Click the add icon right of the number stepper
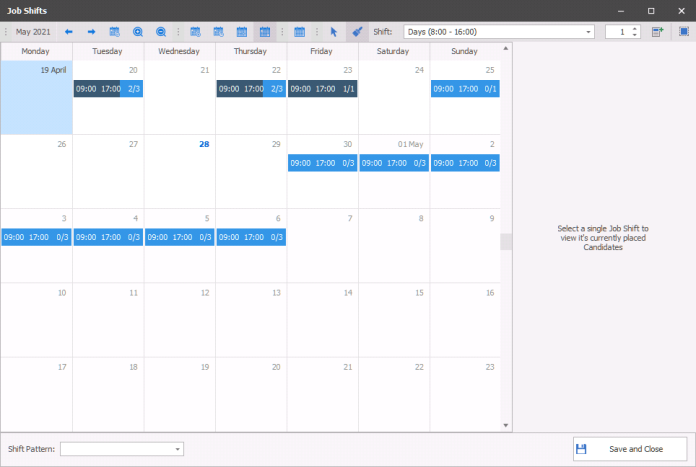 (657, 32)
